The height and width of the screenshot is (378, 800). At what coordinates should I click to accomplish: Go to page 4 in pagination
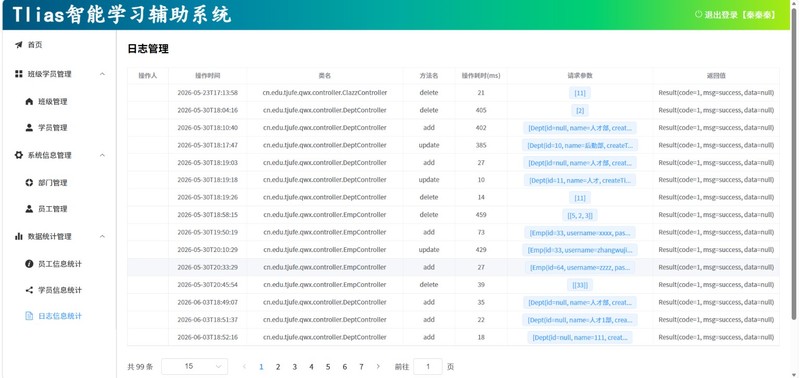[311, 366]
